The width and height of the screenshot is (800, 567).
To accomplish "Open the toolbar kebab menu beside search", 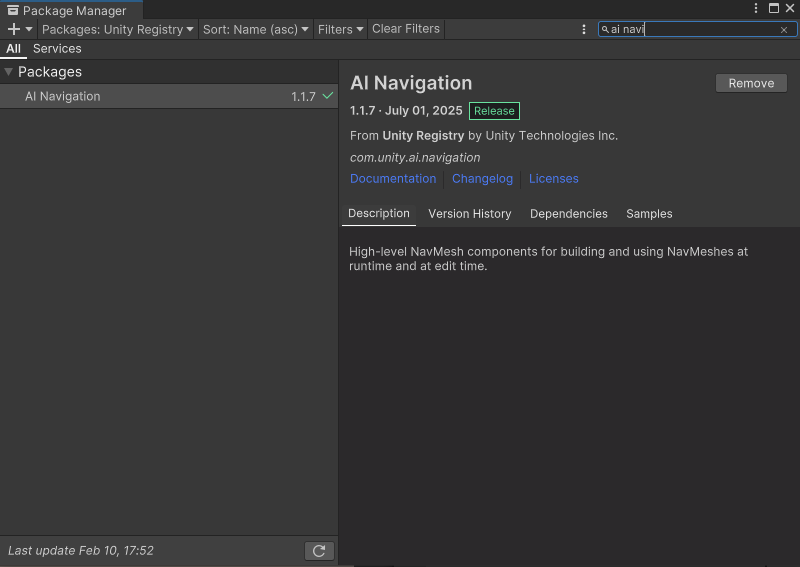I will 584,29.
